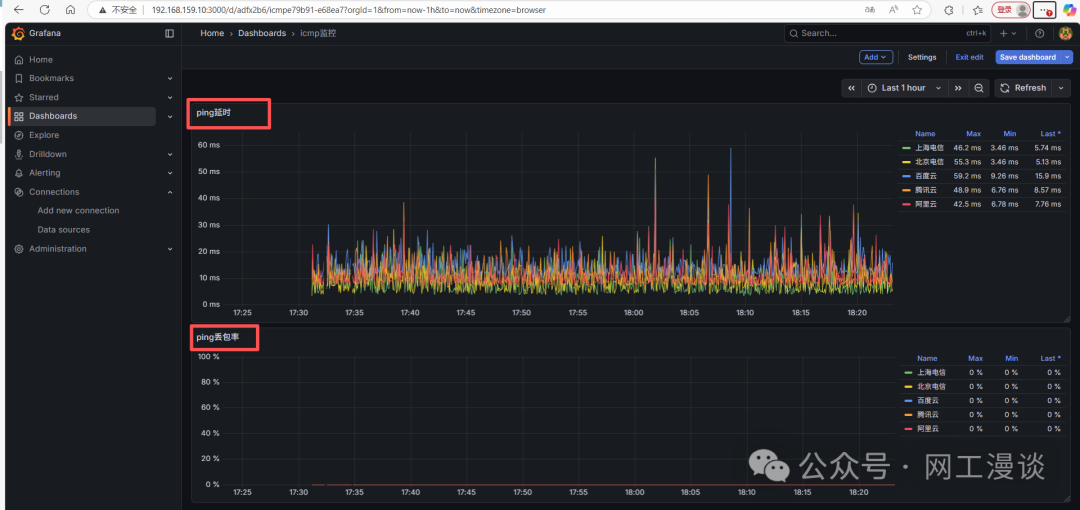This screenshot has width=1080, height=510.
Task: Expand the Drilldown section chevron
Action: coord(170,154)
